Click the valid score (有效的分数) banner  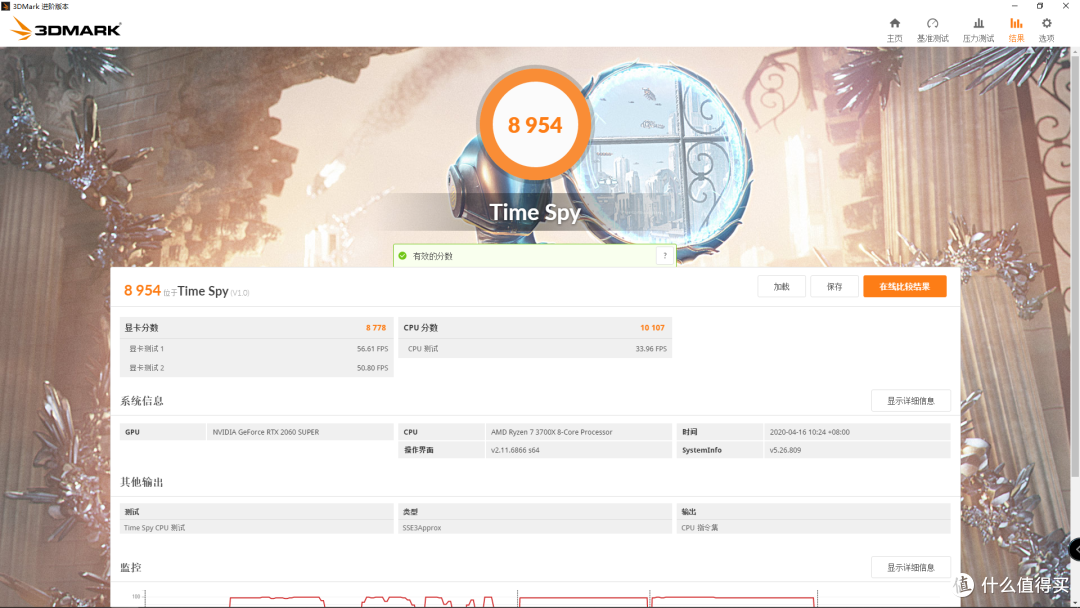534,255
